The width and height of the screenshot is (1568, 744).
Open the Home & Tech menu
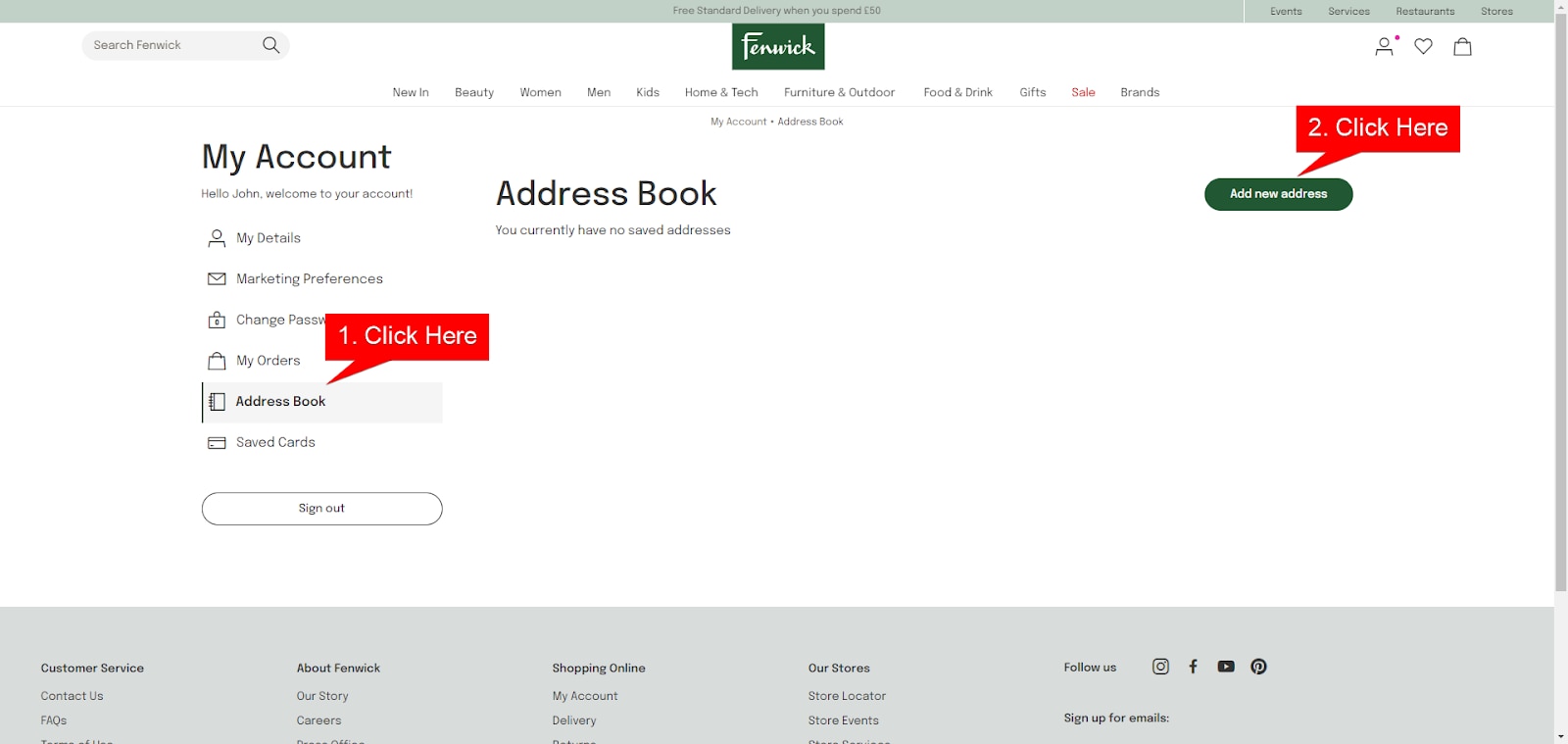[721, 92]
